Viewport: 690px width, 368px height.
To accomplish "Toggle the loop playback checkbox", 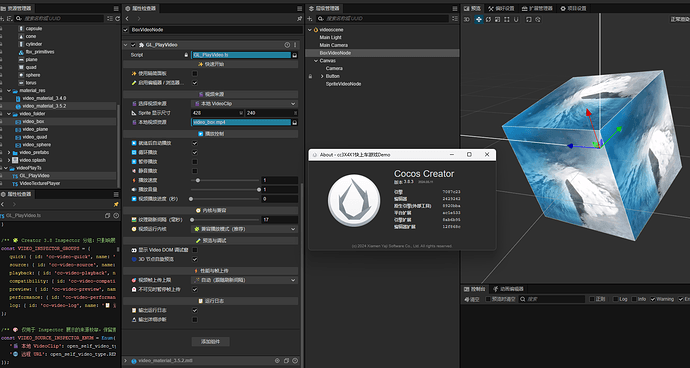I will [x=195, y=152].
